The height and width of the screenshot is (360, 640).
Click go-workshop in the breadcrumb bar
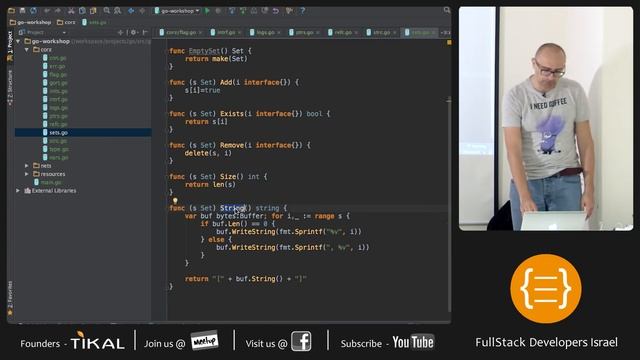[30, 22]
